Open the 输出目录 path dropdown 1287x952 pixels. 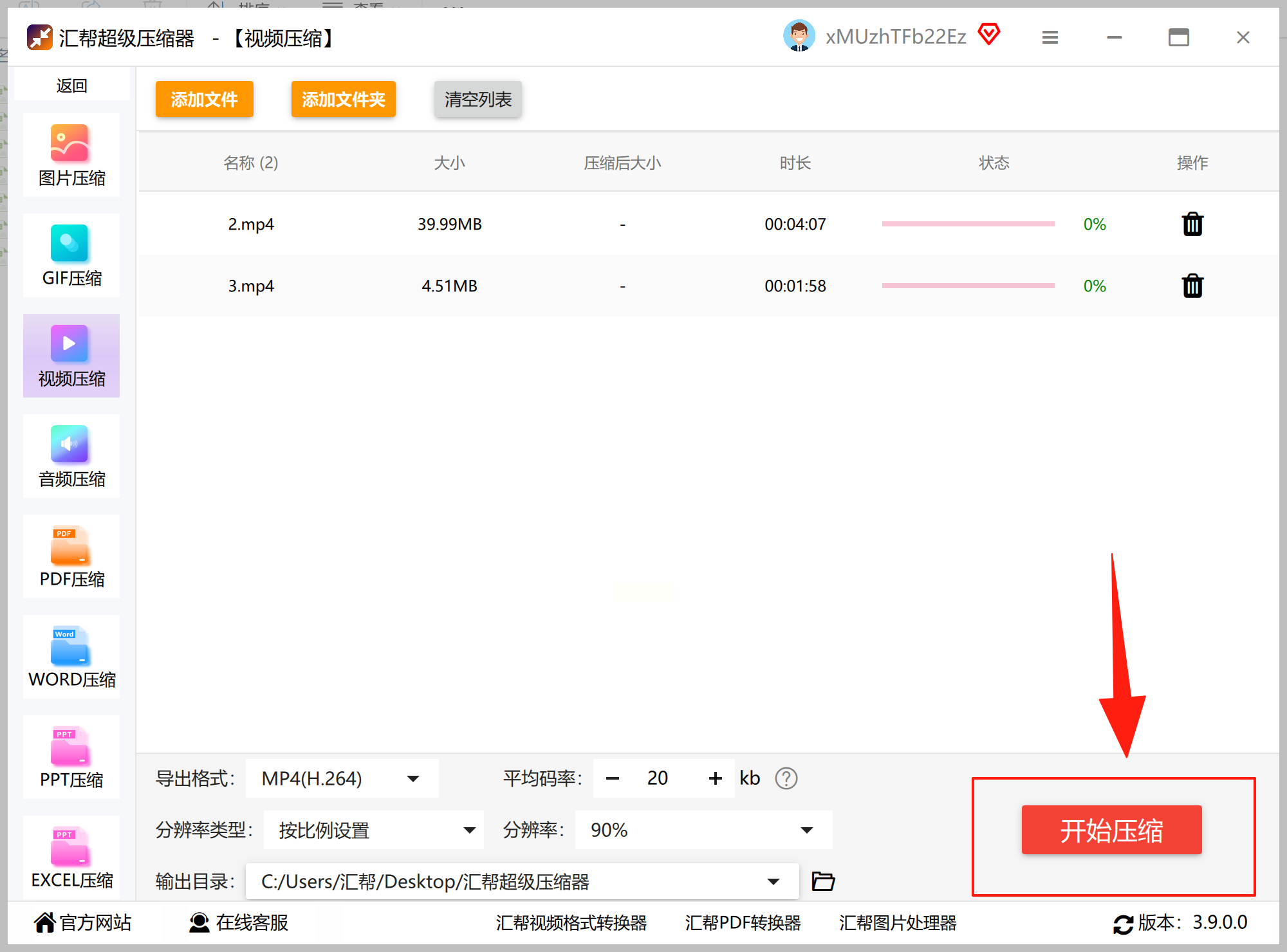[x=773, y=881]
